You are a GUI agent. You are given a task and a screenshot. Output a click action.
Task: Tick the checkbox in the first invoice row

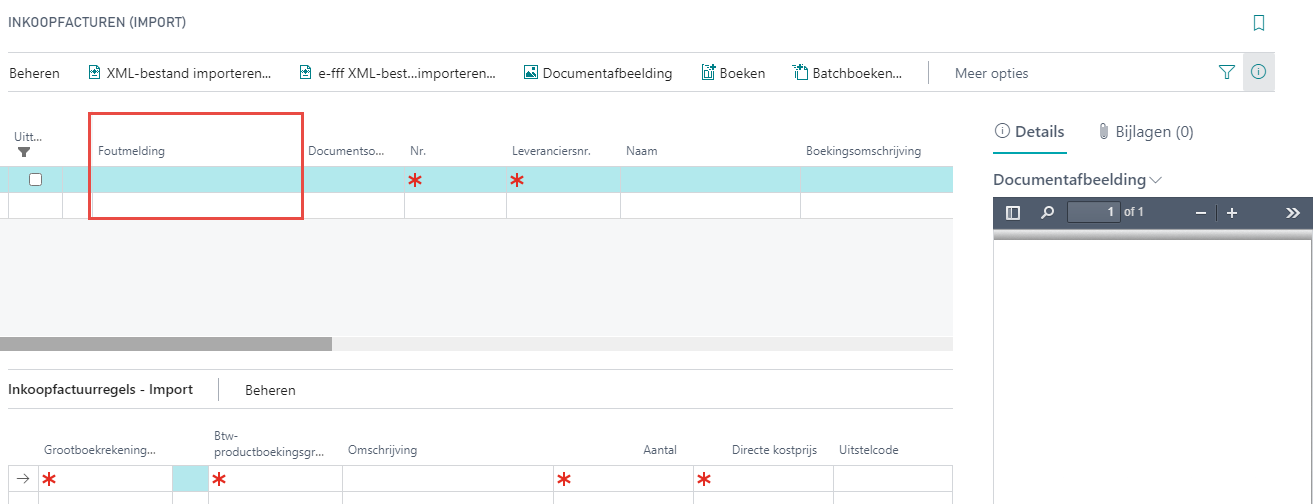tap(36, 180)
